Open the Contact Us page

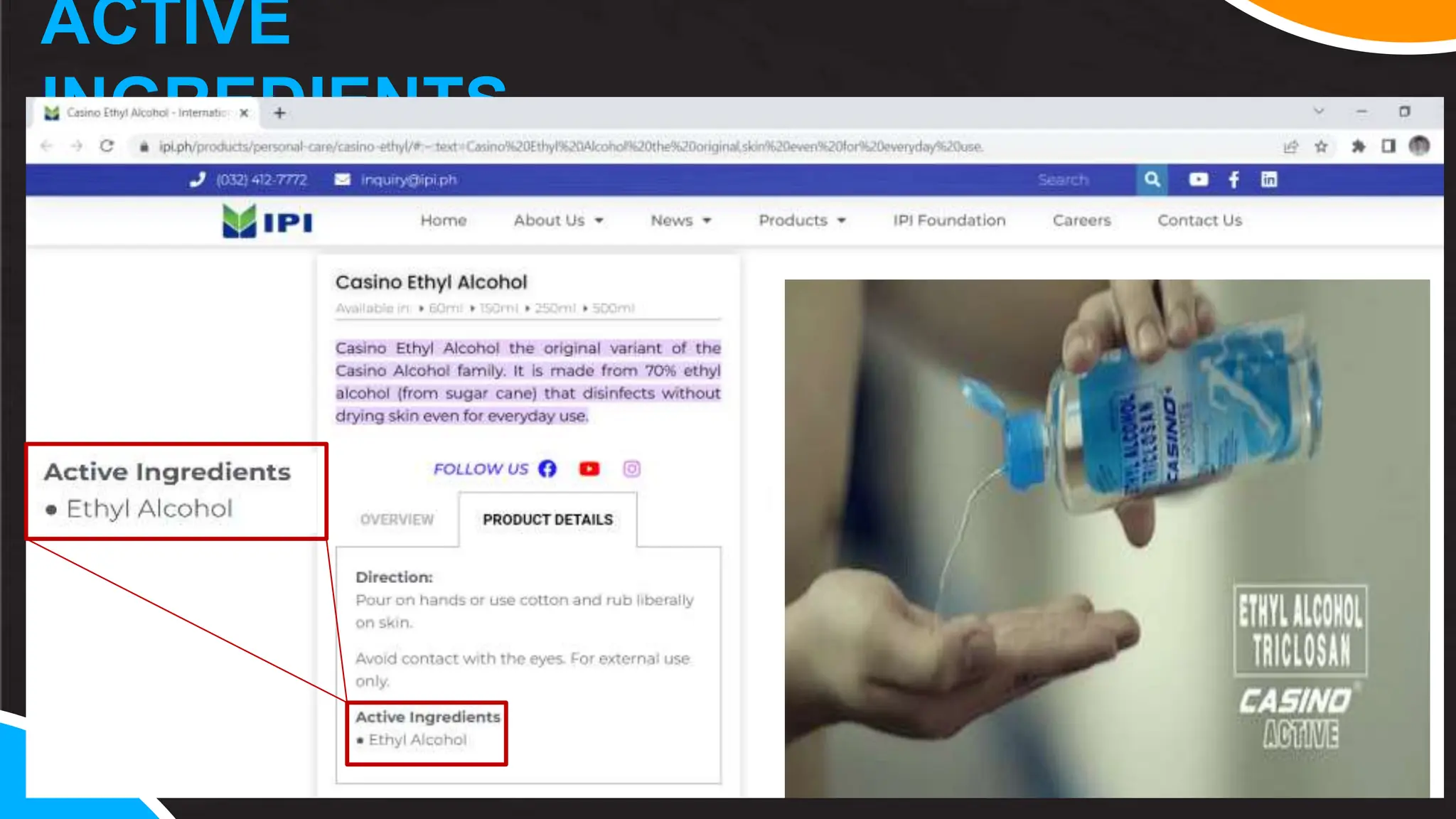1200,220
